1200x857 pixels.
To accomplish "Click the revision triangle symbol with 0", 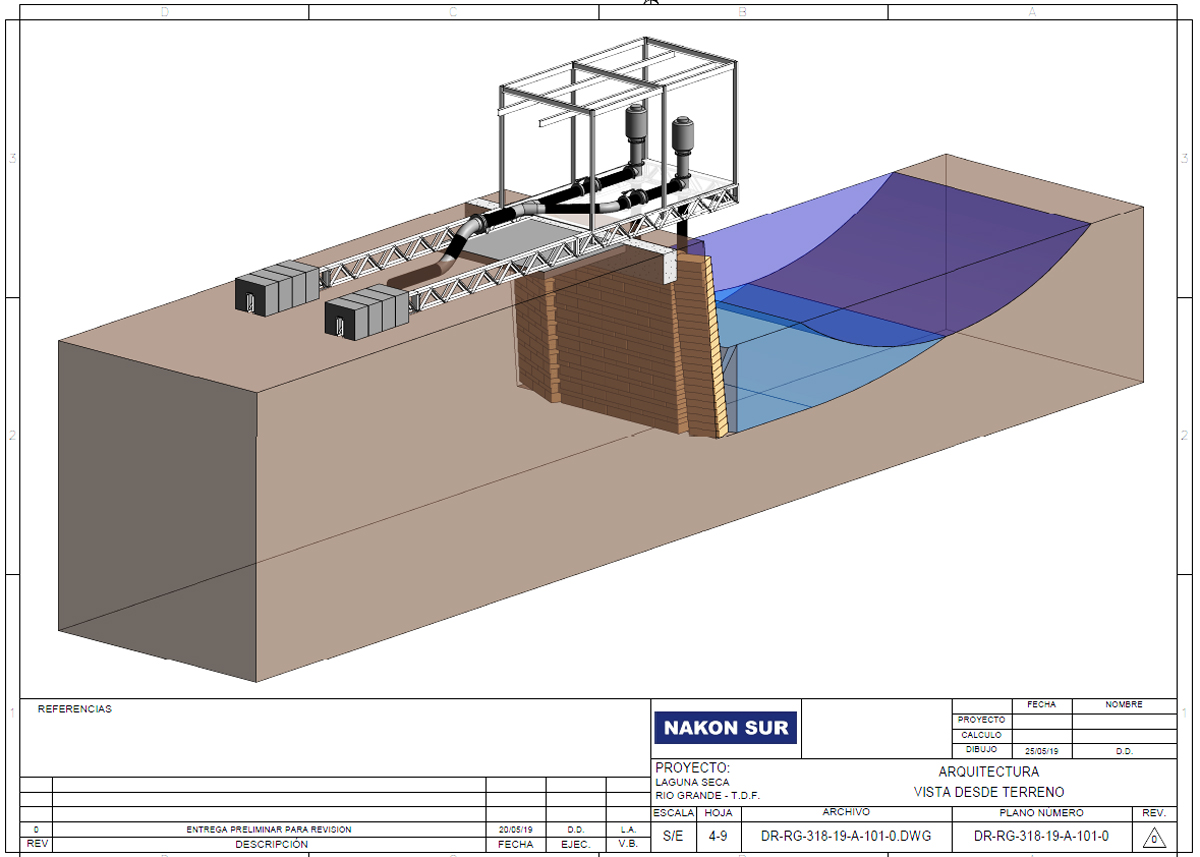I will (1153, 837).
